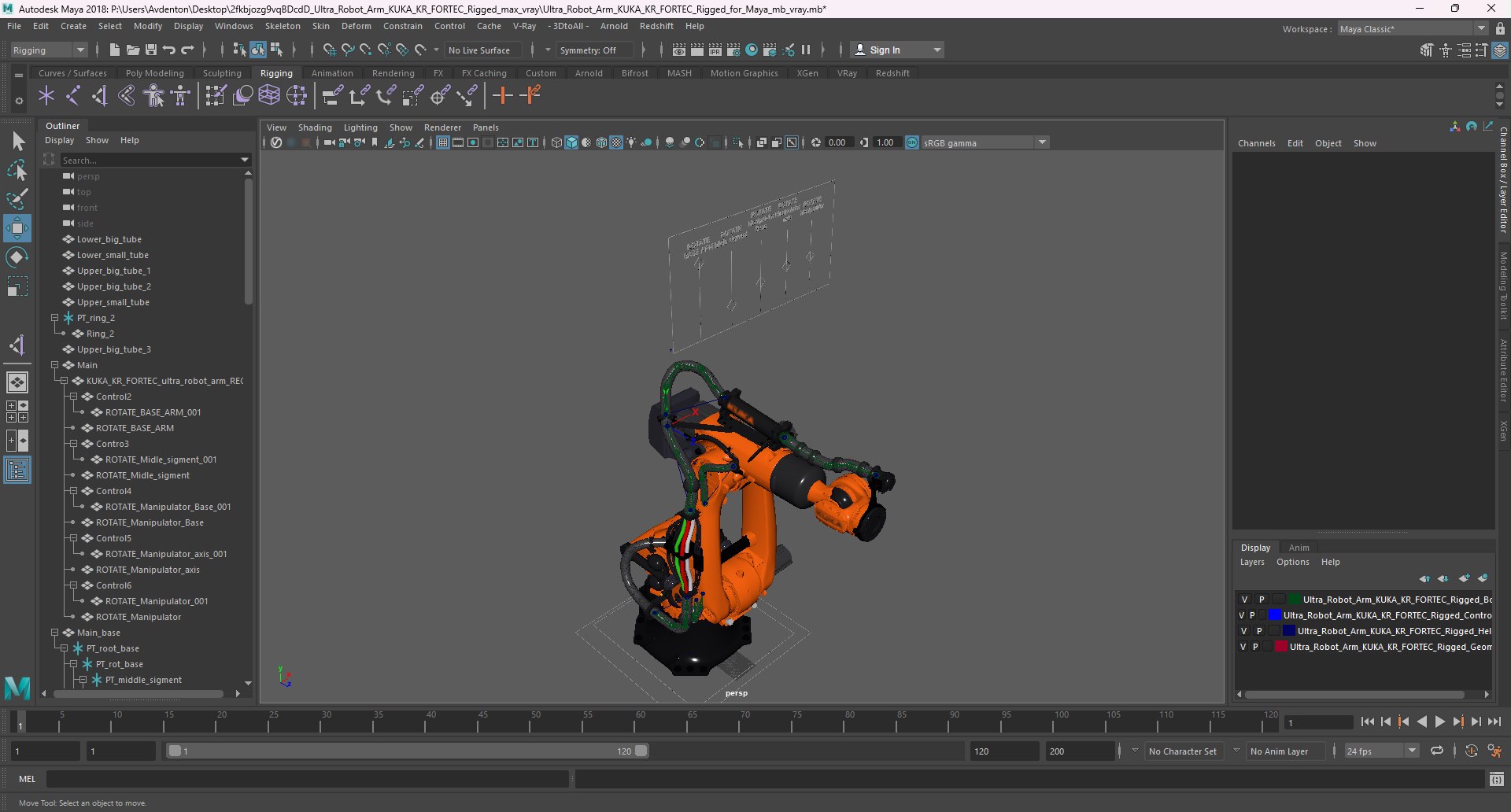Create a new empty display layer icon

coord(1464,578)
